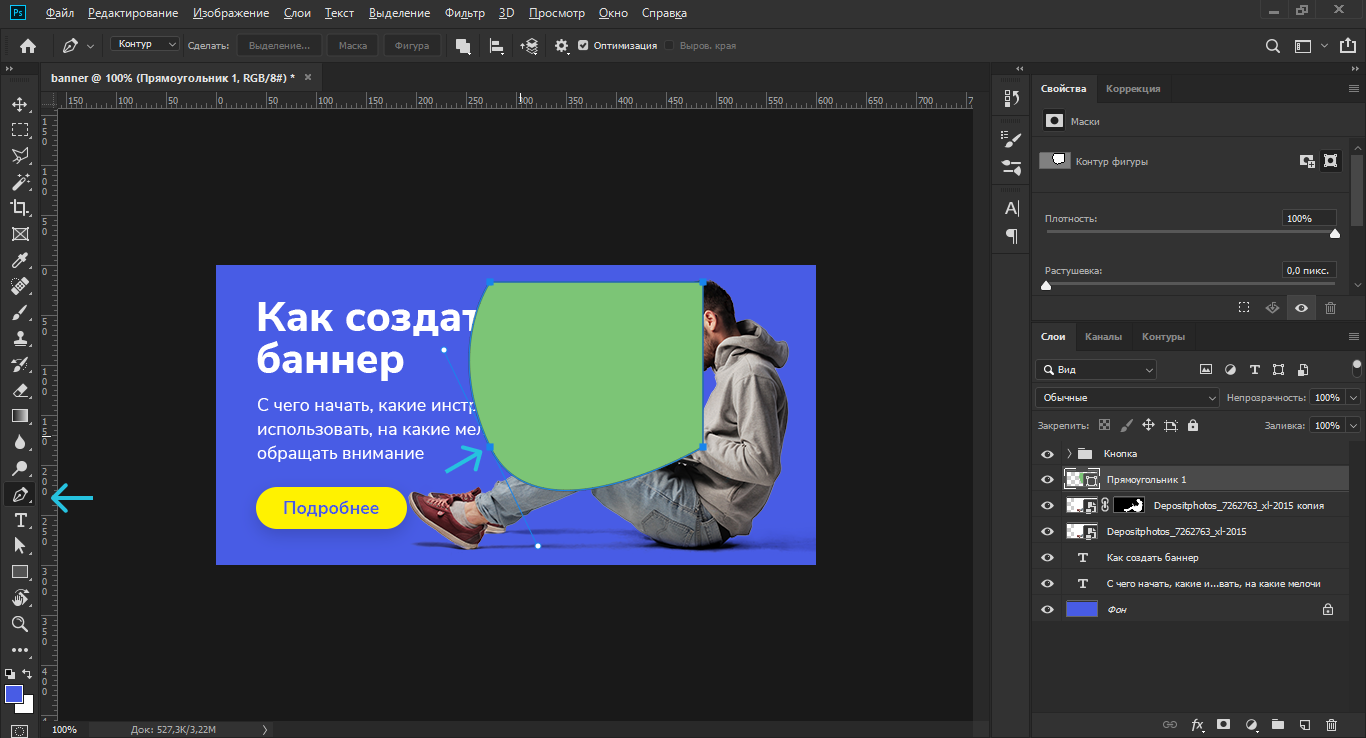Open the Layers panel flyout menu
The width and height of the screenshot is (1366, 738).
(x=1354, y=337)
